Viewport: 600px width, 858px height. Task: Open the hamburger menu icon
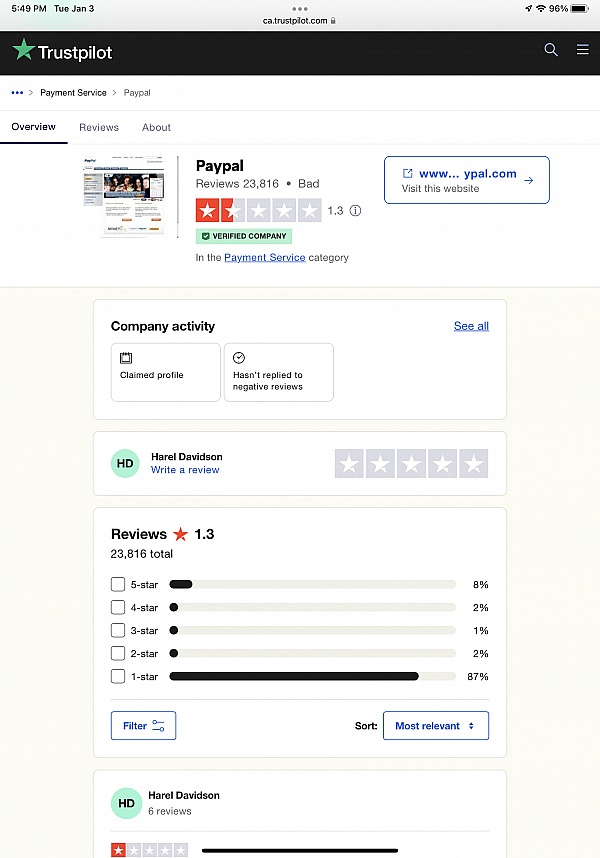point(582,49)
